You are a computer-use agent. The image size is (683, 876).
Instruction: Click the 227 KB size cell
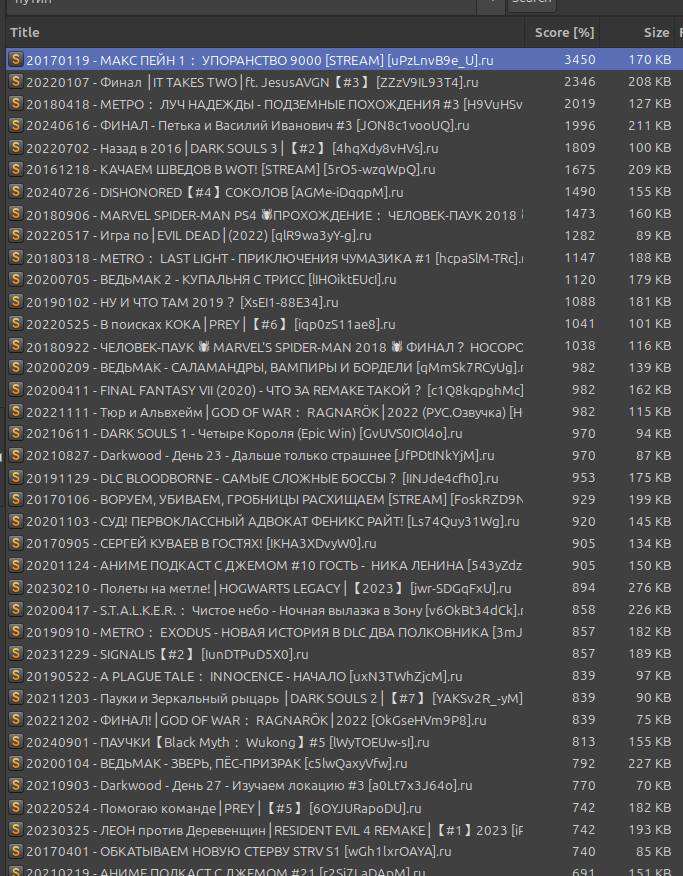point(649,764)
